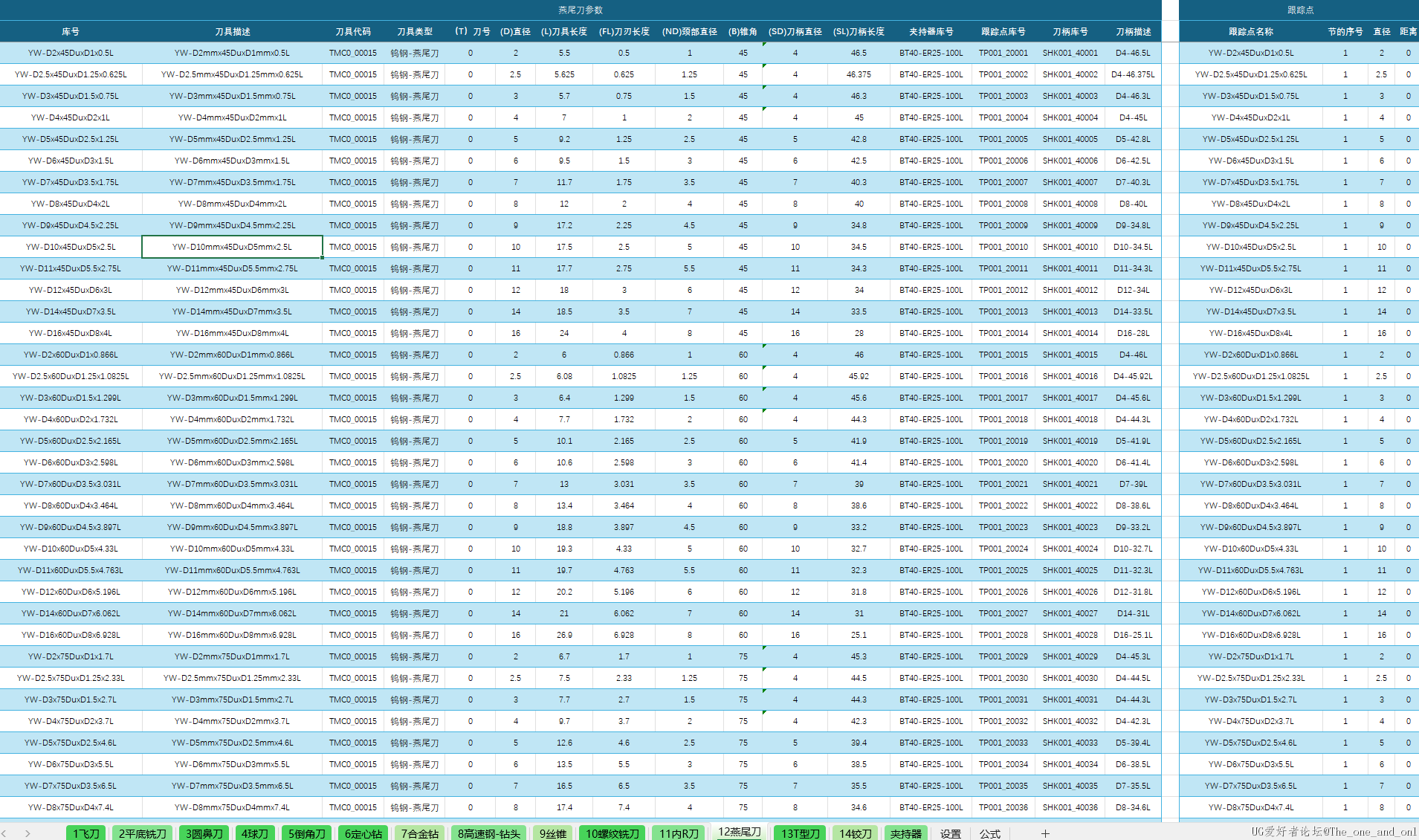
Task: Open the 11内R刀 sheet tab
Action: click(679, 833)
